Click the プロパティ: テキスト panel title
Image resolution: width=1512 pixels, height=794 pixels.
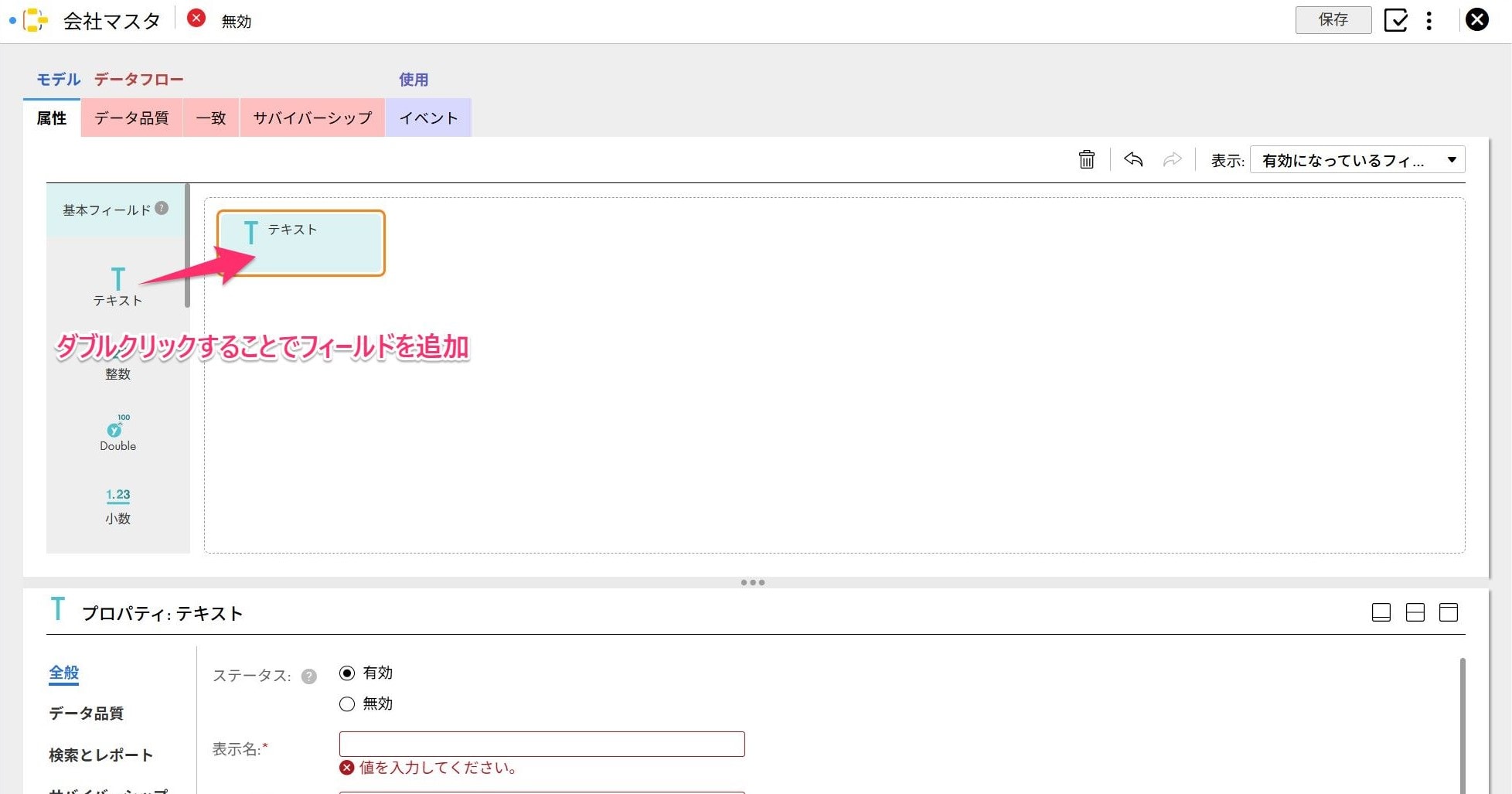click(162, 613)
